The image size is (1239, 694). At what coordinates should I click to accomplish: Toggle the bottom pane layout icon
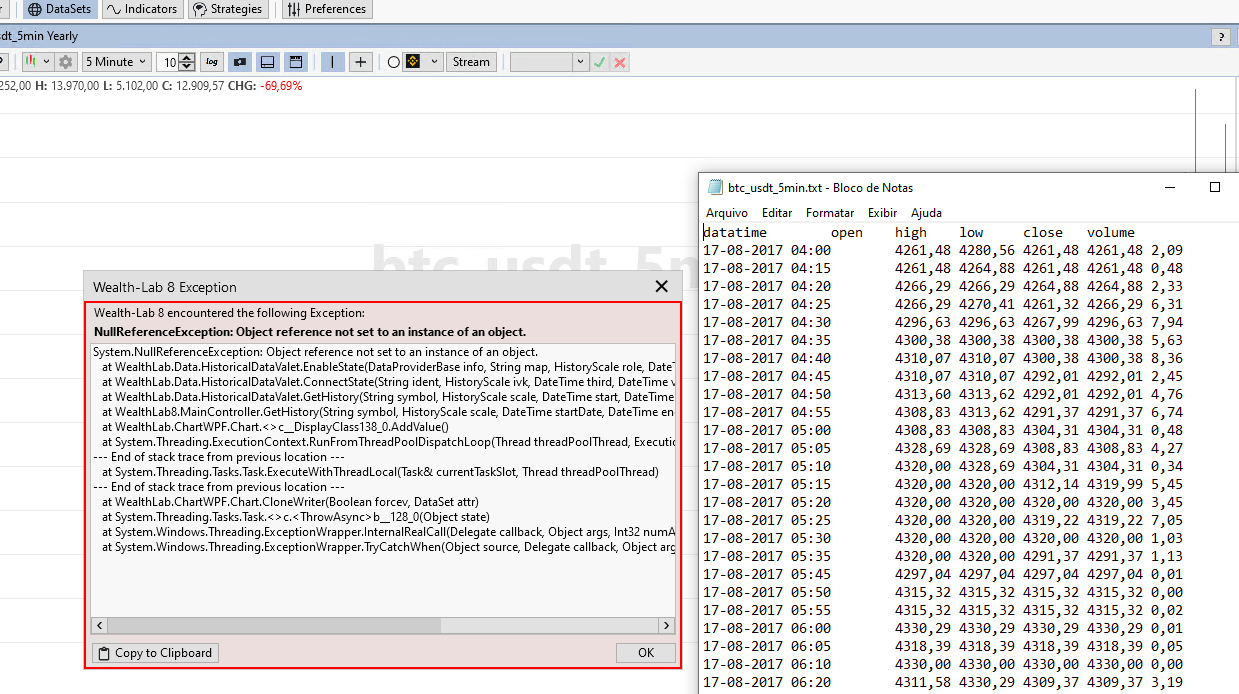[267, 62]
